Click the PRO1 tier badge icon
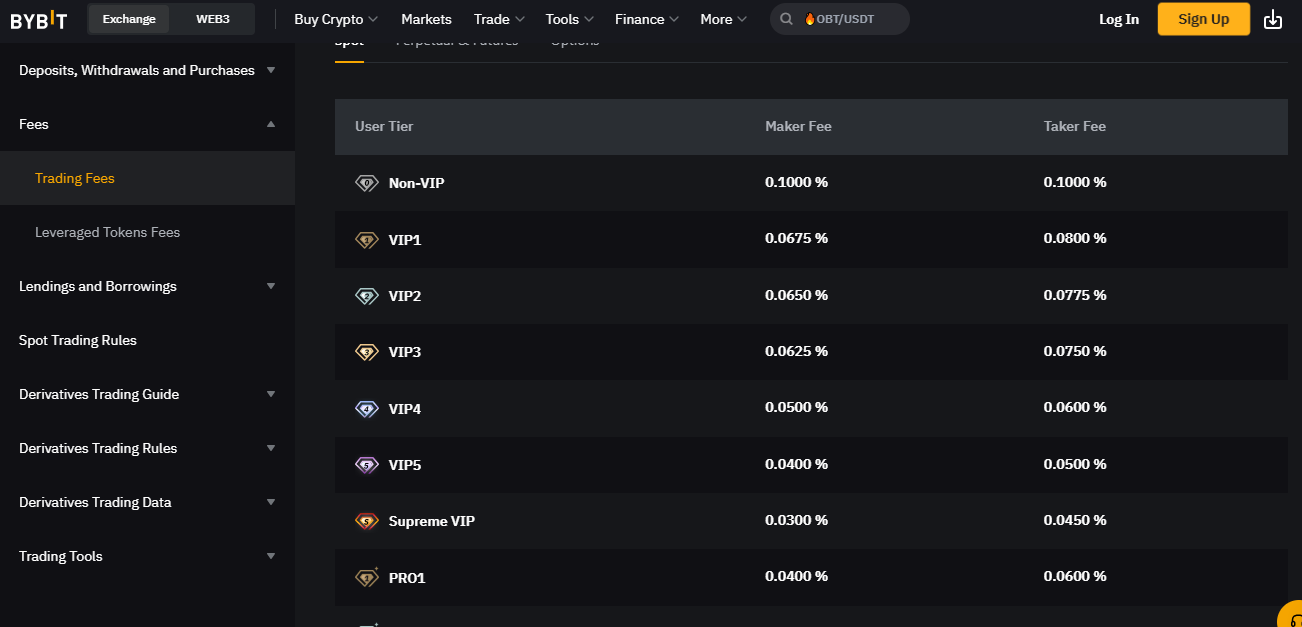 point(367,577)
